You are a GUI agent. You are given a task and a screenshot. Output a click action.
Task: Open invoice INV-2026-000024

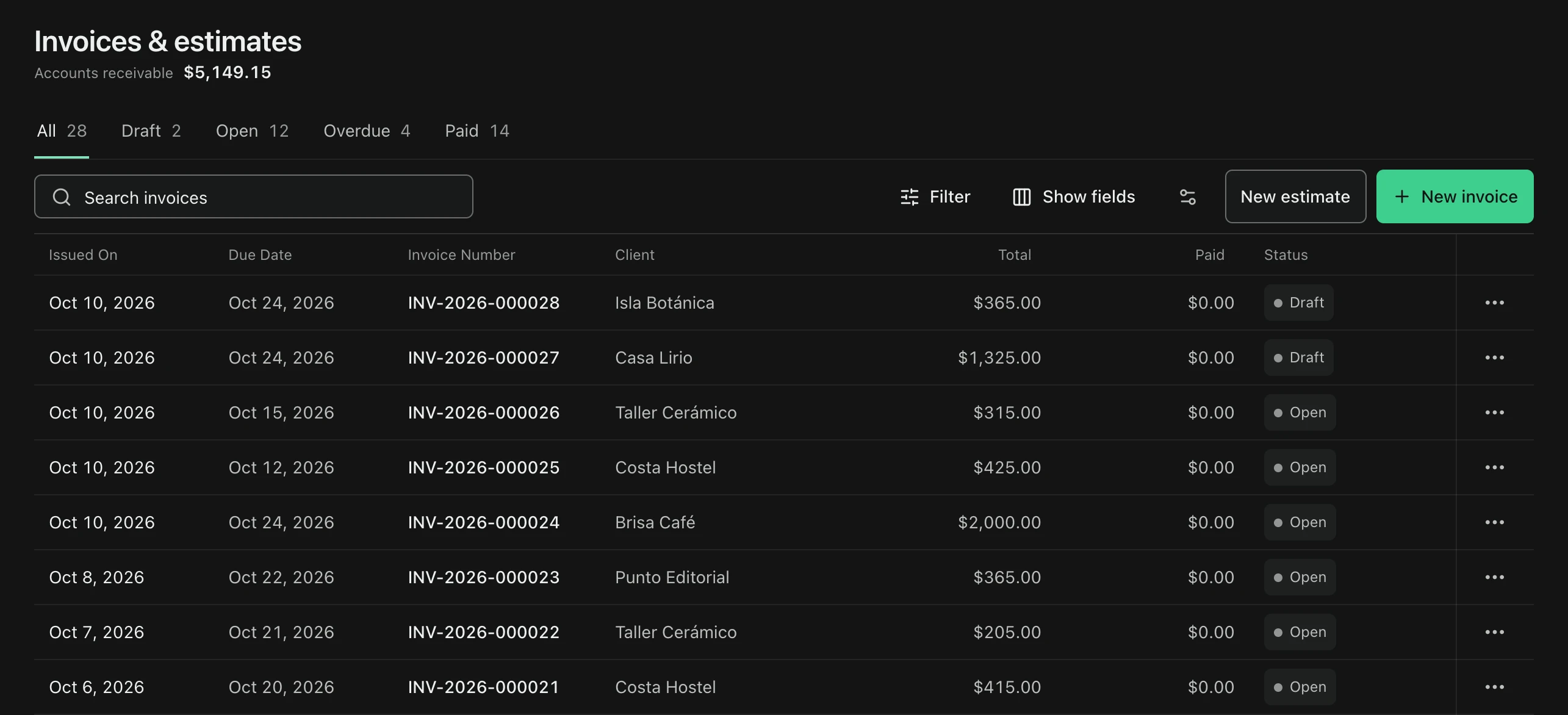(x=484, y=523)
